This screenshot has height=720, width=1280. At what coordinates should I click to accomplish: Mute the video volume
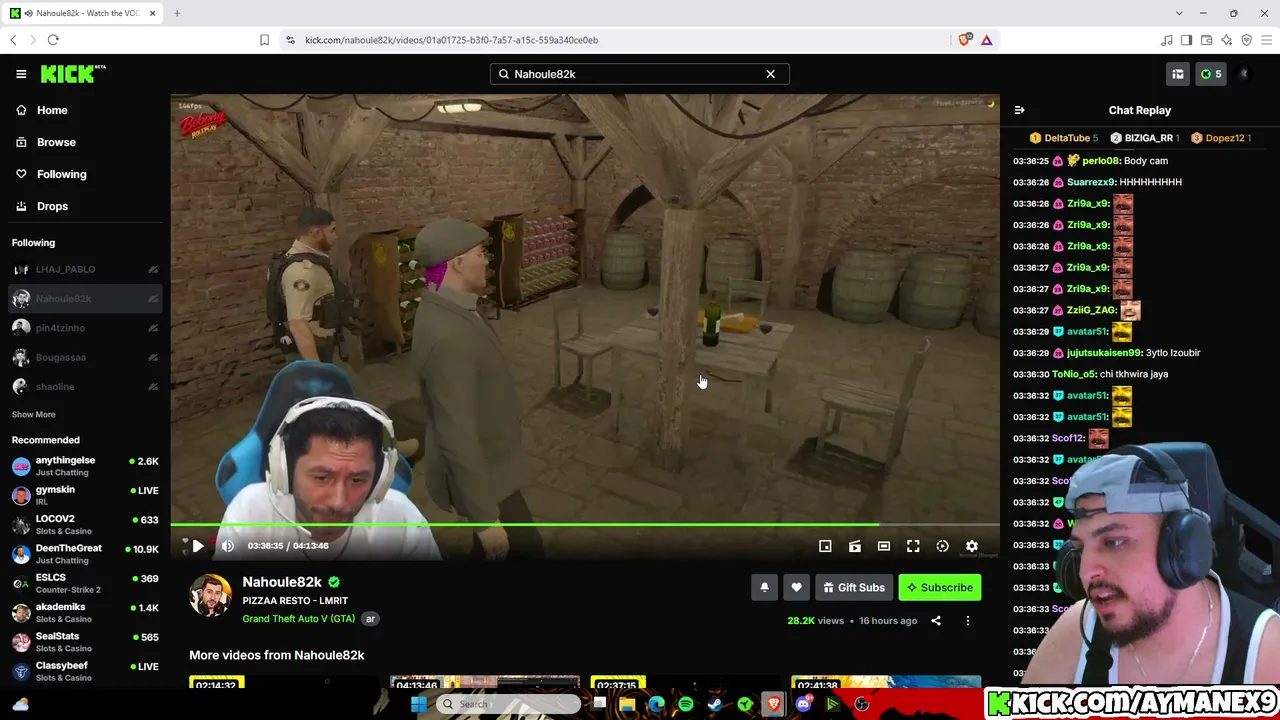pyautogui.click(x=228, y=546)
